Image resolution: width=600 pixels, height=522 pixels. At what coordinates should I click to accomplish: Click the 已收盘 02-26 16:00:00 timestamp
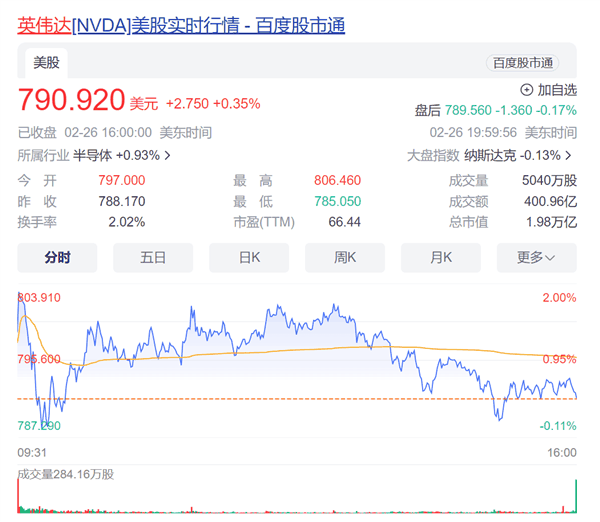click(x=115, y=133)
